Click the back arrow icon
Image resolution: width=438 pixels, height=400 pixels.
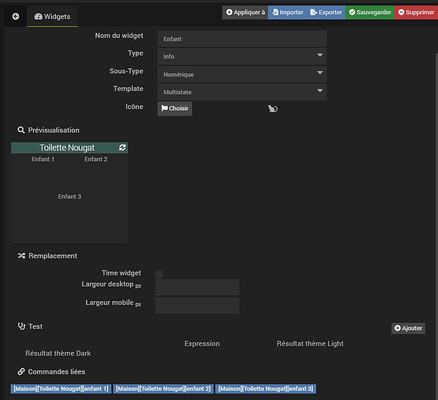point(15,16)
